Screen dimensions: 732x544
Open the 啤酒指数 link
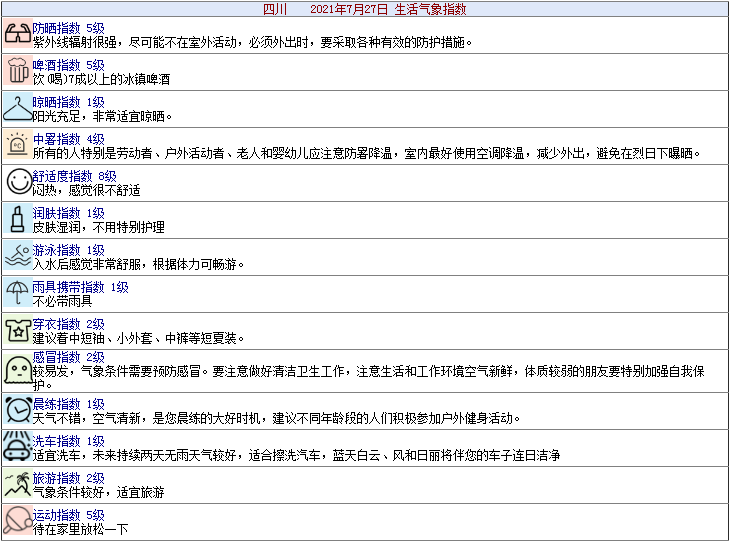(x=57, y=65)
